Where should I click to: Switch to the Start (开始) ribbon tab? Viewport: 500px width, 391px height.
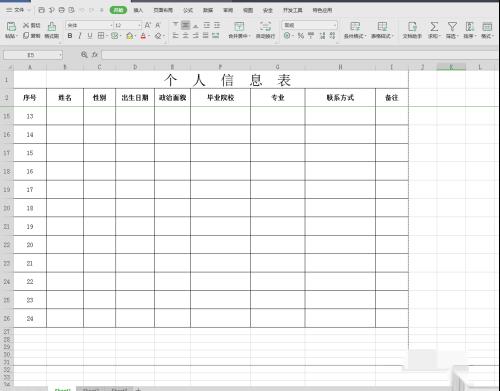tap(119, 10)
